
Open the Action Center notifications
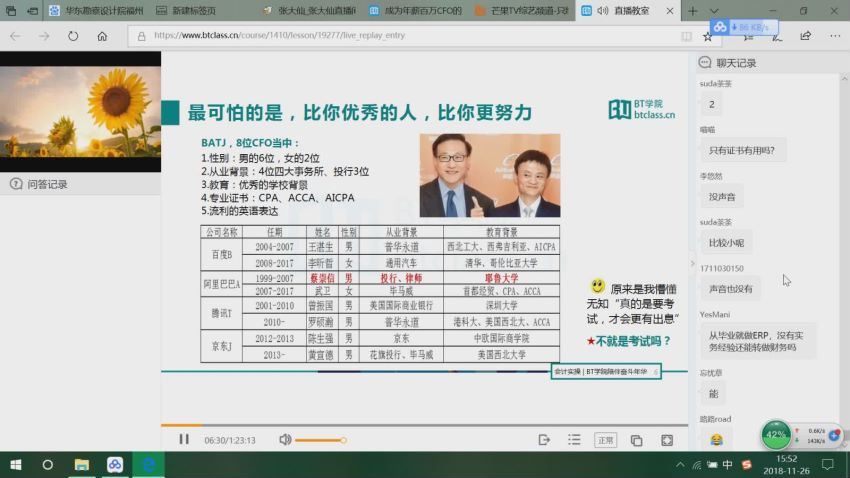click(x=828, y=464)
